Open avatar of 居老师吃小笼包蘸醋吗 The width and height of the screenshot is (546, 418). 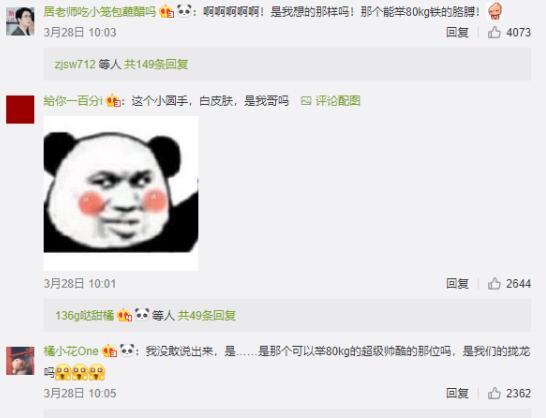coord(20,22)
